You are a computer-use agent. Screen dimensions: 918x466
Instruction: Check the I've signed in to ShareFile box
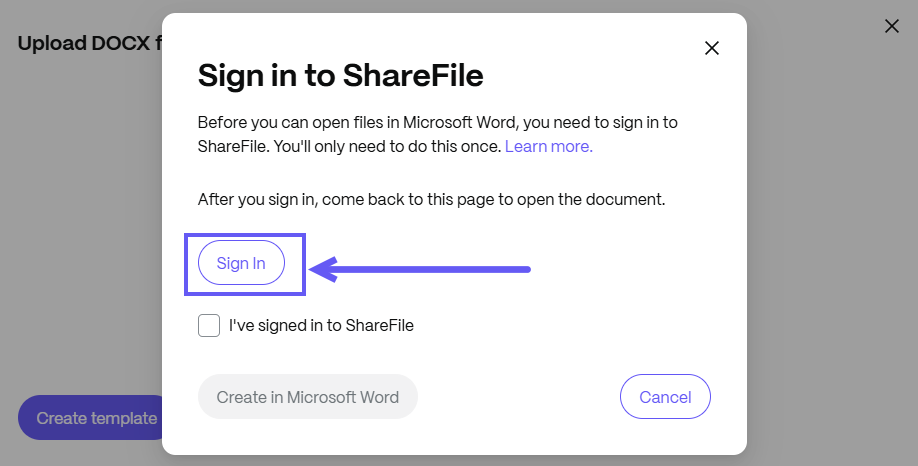[209, 326]
